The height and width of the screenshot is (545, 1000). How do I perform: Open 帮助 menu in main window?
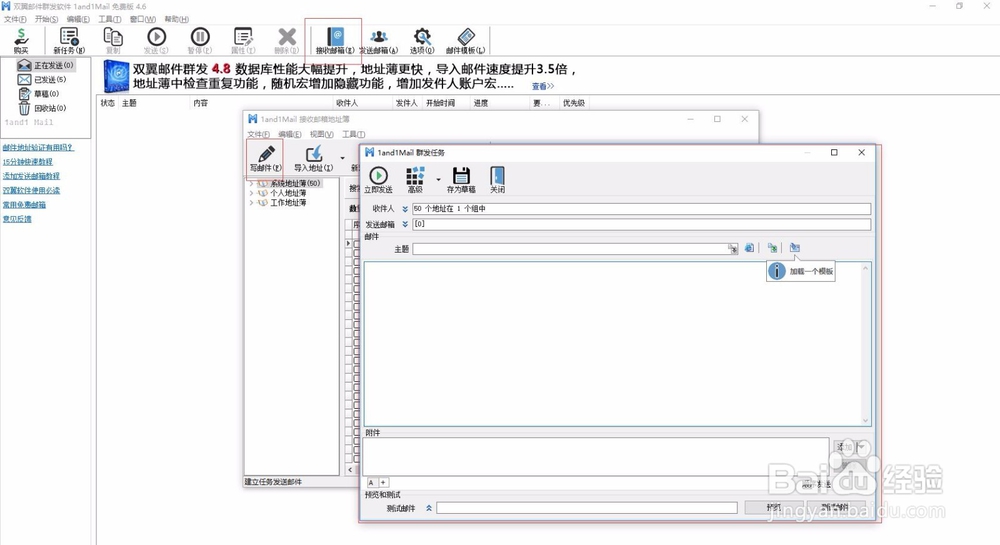click(177, 19)
